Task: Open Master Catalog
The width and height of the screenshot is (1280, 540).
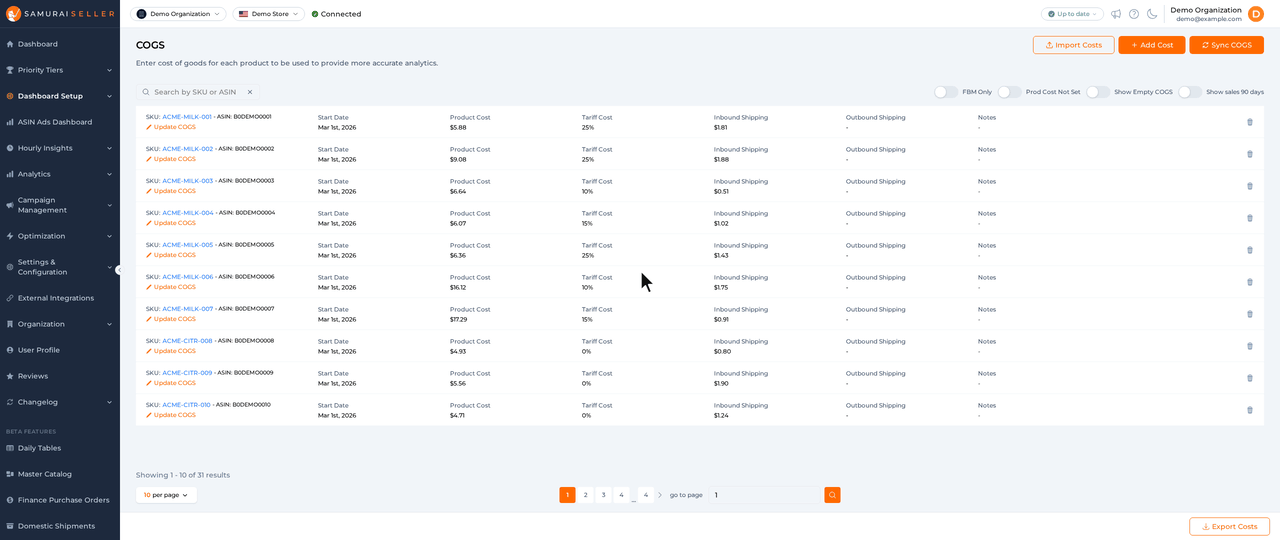Action: 60,474
